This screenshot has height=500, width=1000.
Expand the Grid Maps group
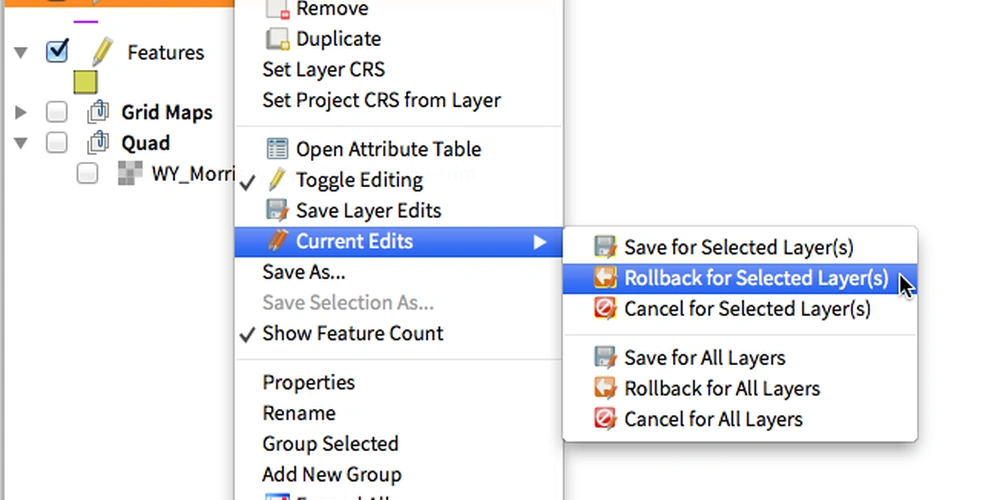21,113
